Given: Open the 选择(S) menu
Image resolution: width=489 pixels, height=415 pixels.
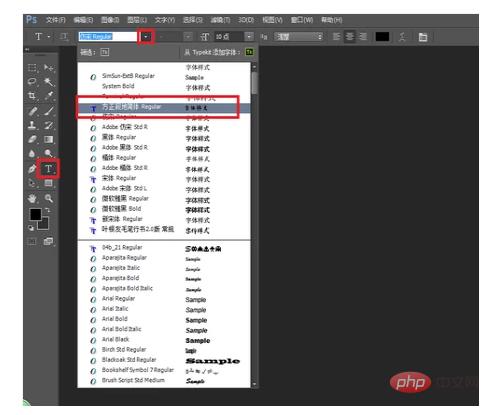Looking at the screenshot, I should click(x=192, y=20).
